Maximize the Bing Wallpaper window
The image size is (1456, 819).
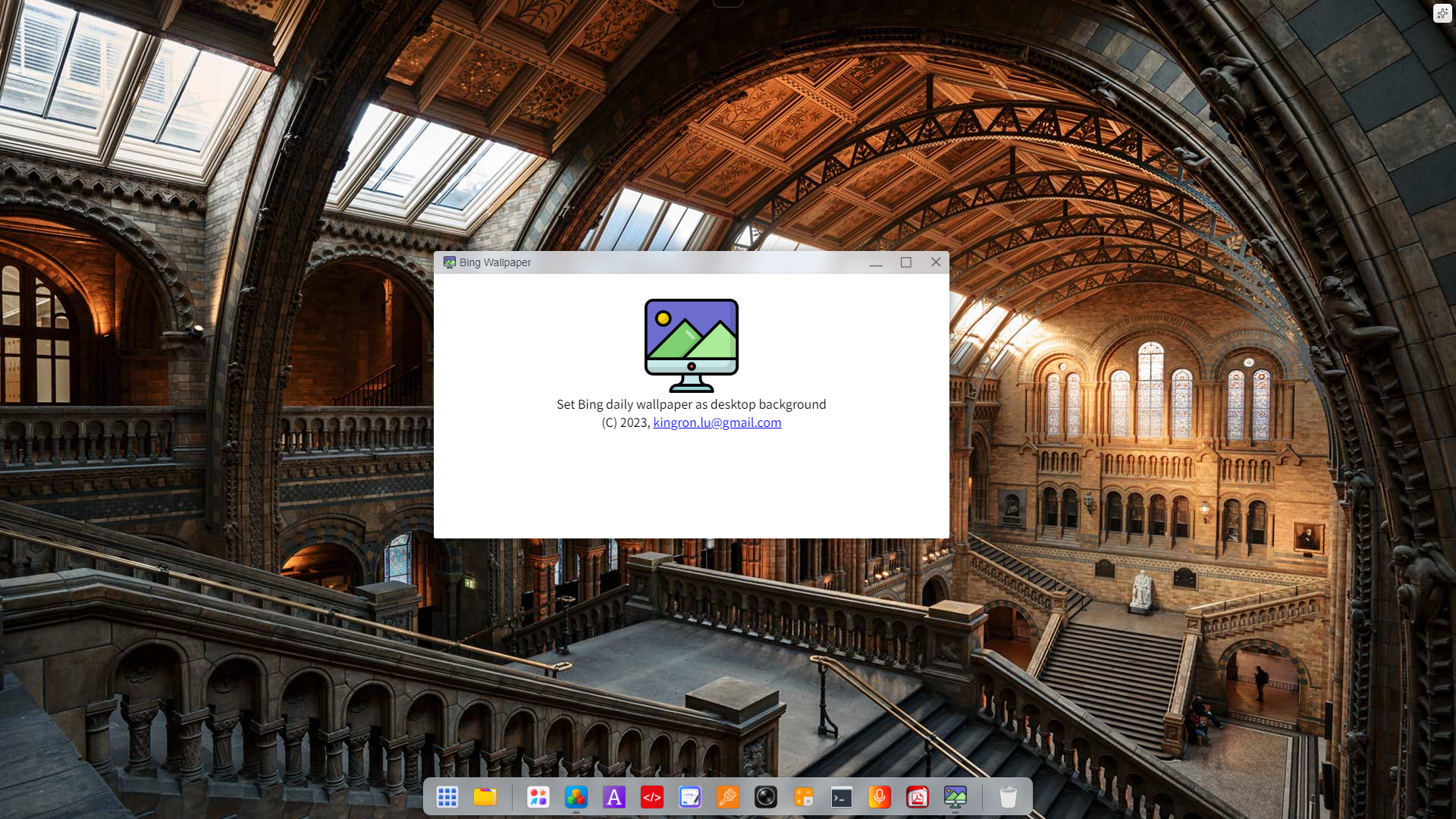pos(905,262)
